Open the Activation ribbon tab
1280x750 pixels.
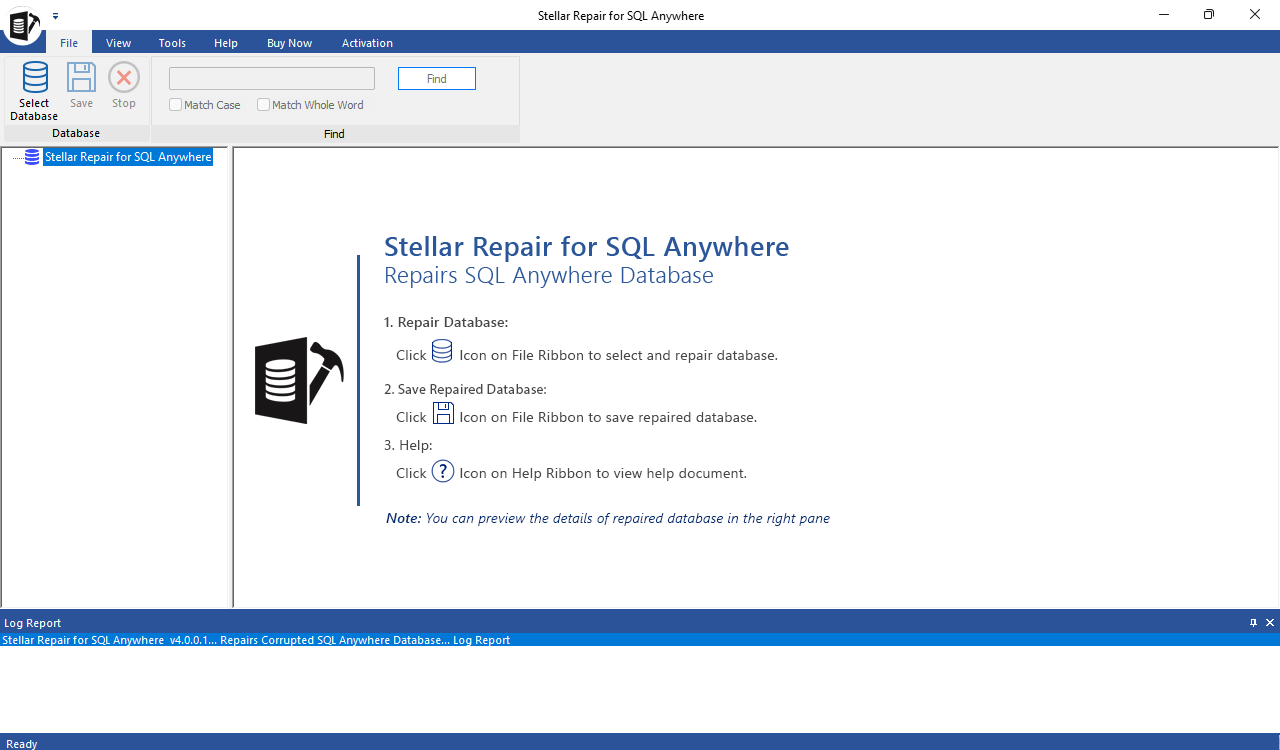click(367, 43)
